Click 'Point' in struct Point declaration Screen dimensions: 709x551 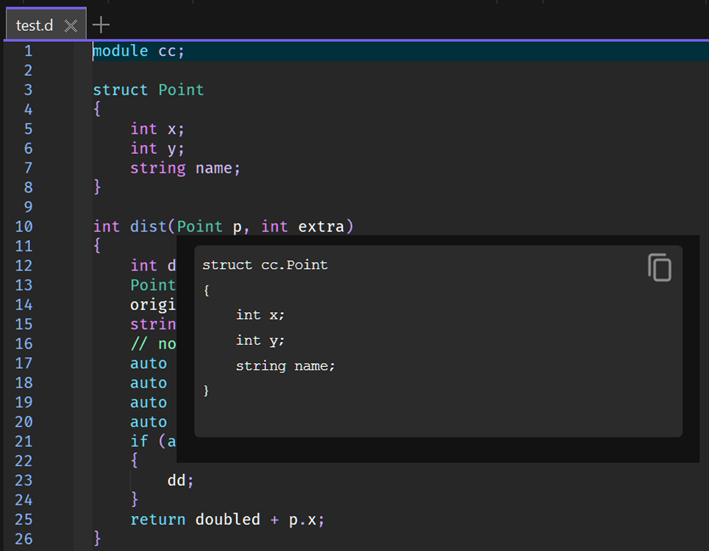(x=181, y=90)
